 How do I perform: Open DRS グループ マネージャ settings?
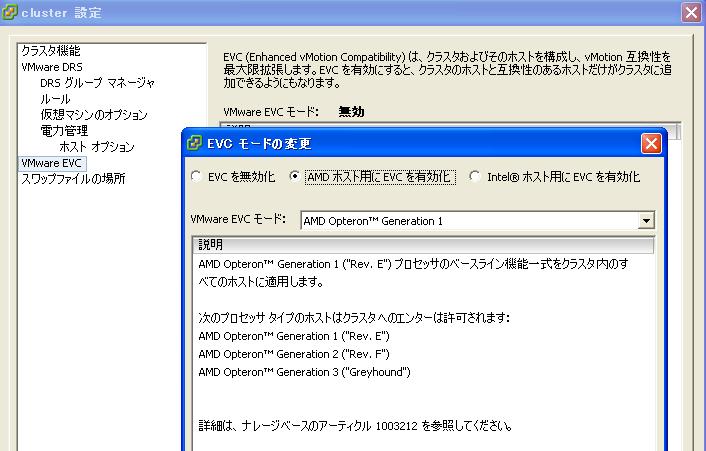tap(97, 83)
